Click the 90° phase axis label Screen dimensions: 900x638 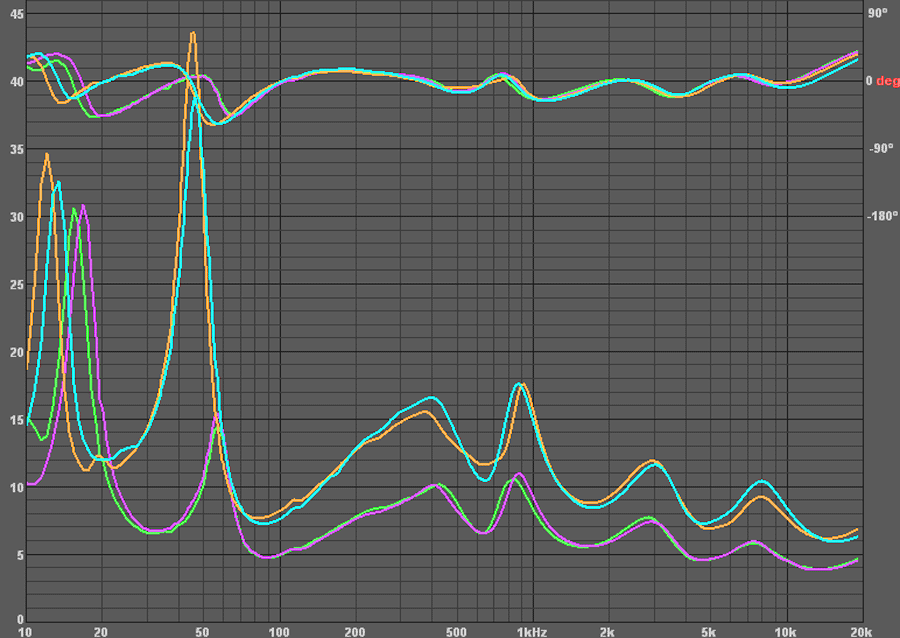coord(878,13)
